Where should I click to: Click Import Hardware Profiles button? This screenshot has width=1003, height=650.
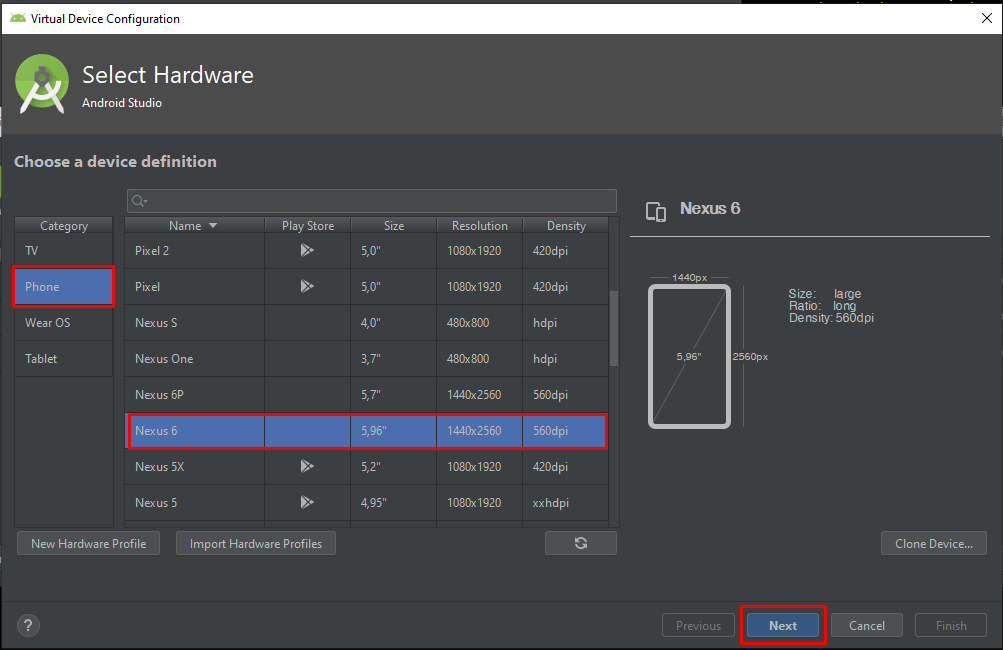[x=256, y=544]
